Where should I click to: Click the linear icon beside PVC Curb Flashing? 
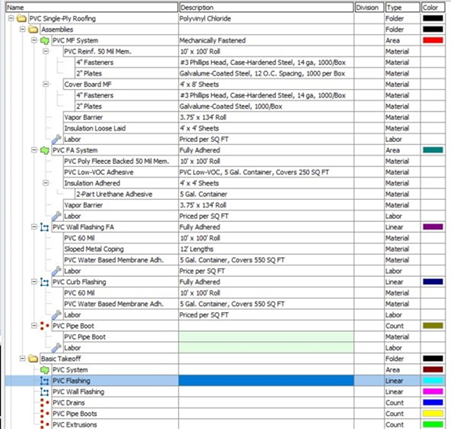(x=44, y=282)
